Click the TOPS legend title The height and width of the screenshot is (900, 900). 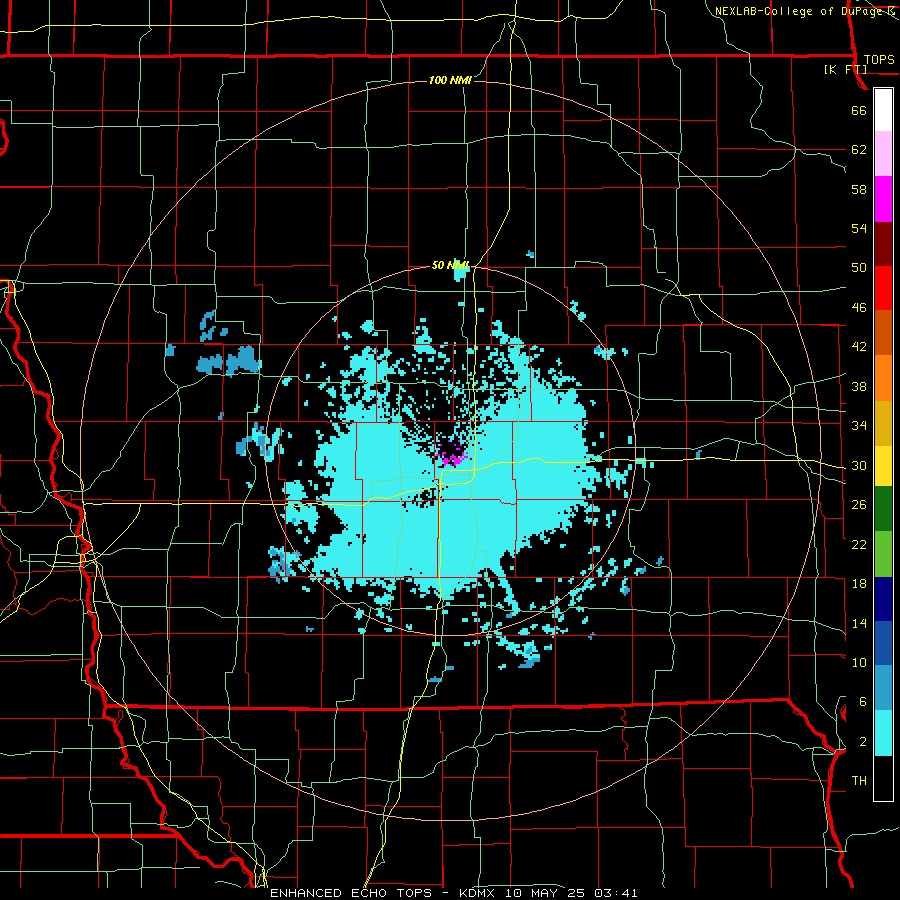[x=879, y=59]
